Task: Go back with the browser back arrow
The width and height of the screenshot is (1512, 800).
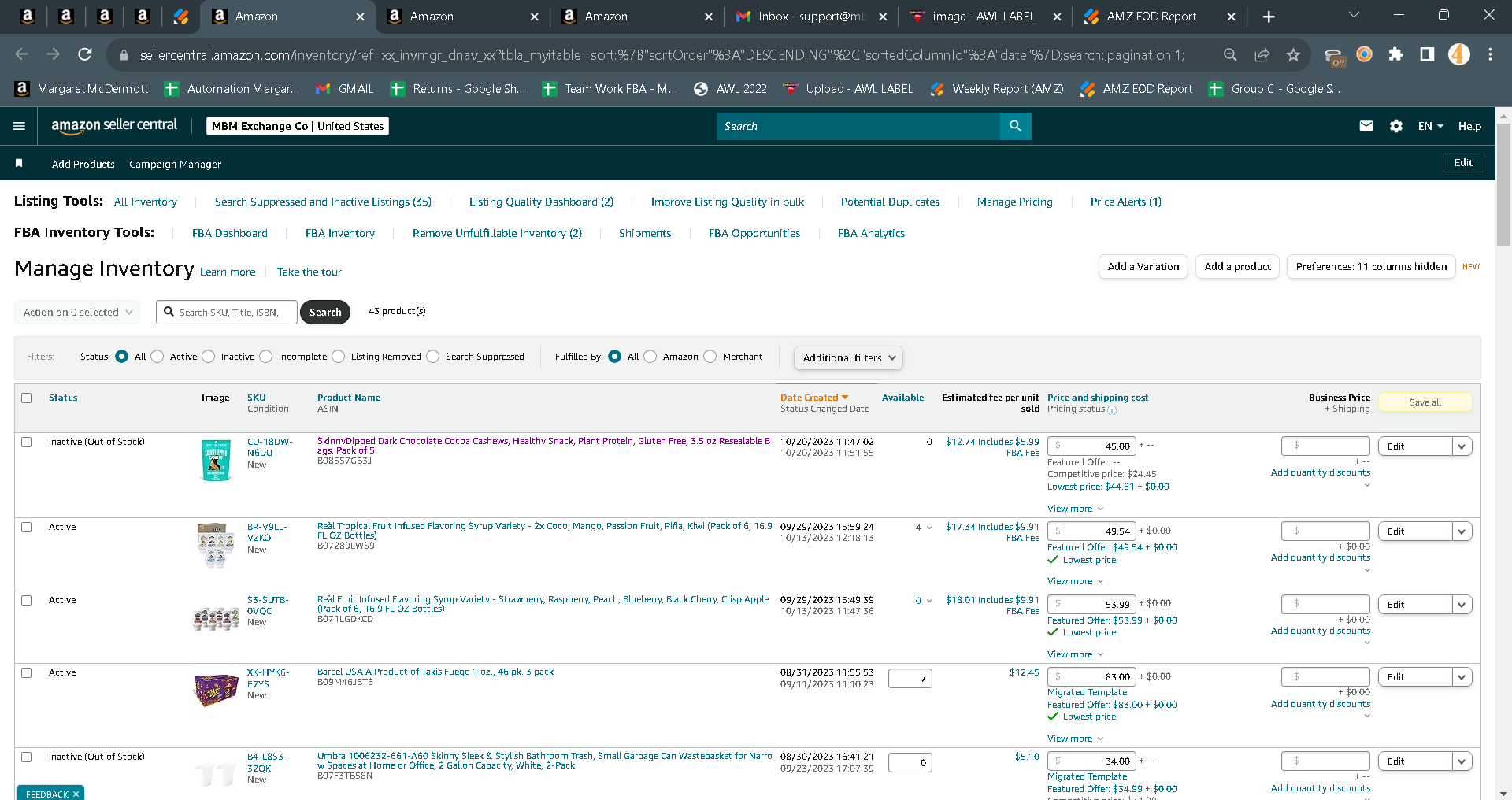Action: pos(21,54)
